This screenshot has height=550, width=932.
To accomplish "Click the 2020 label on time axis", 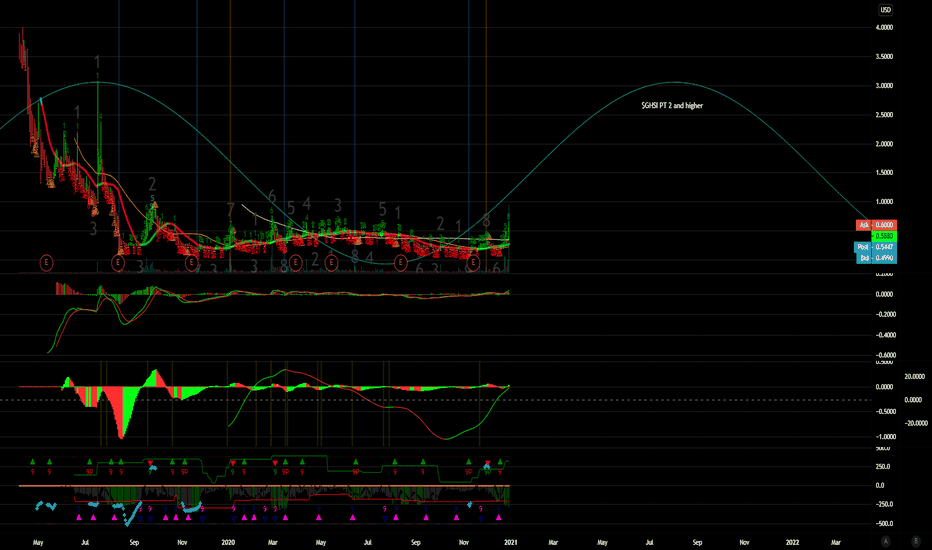I will point(228,542).
